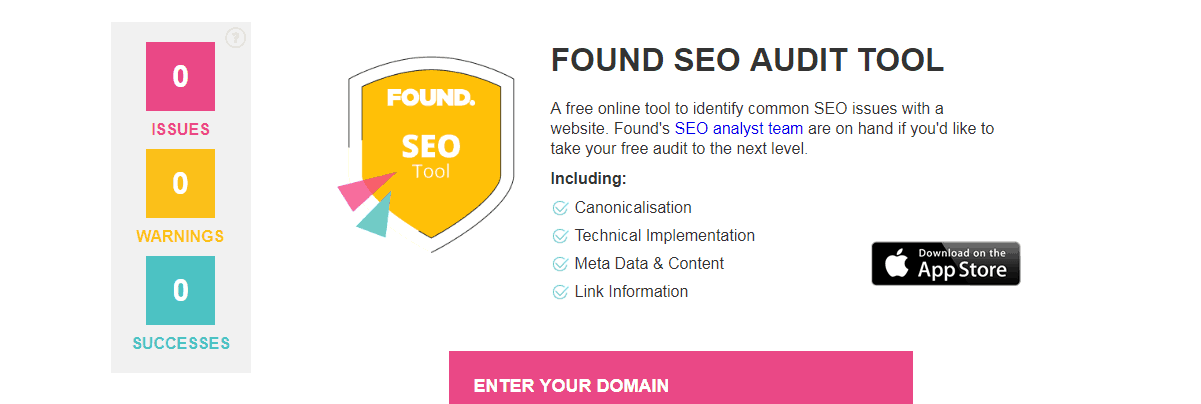Click the Link Information list item text
This screenshot has width=1201, height=404.
click(x=631, y=292)
